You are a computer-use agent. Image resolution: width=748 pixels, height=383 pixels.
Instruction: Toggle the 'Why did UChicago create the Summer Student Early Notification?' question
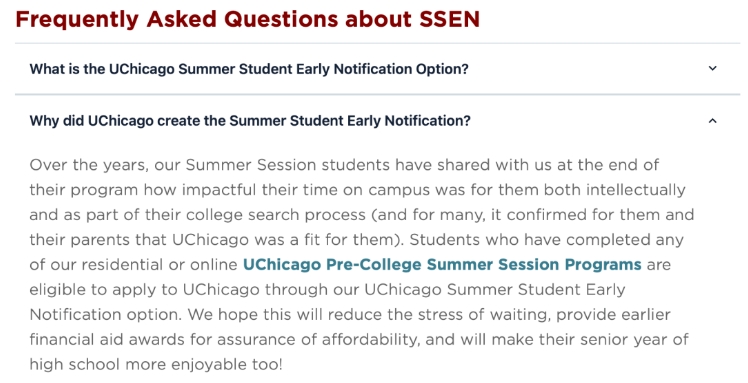coord(377,121)
